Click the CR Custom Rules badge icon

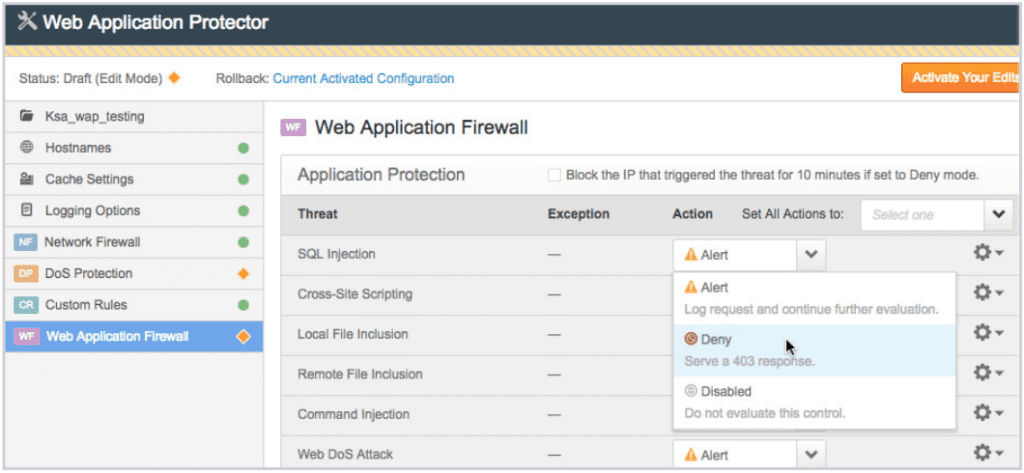(x=25, y=305)
